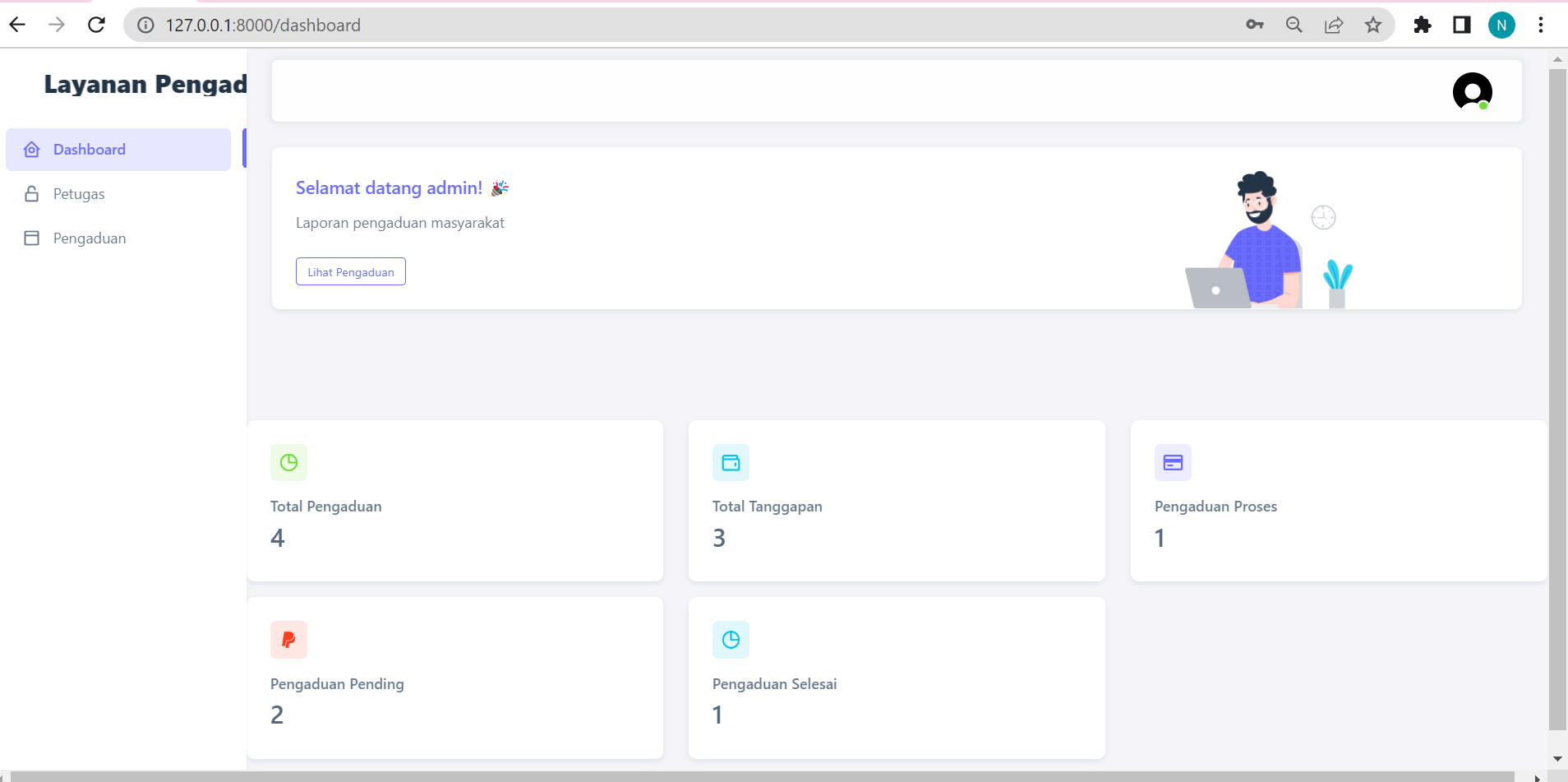The height and width of the screenshot is (782, 1568).
Task: Click the browser forward arrow
Action: 57,25
